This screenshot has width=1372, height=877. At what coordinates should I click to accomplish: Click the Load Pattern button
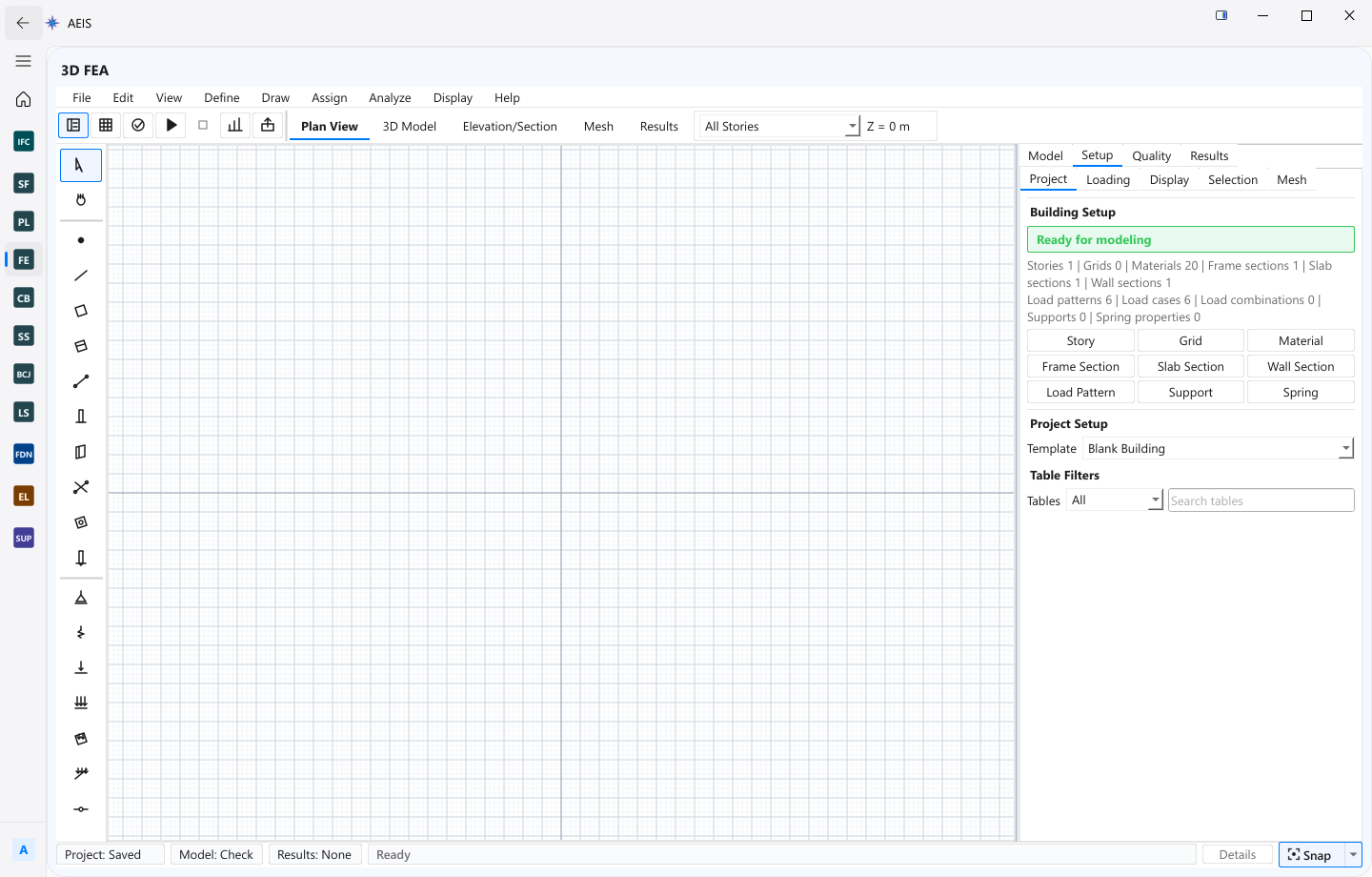point(1080,392)
